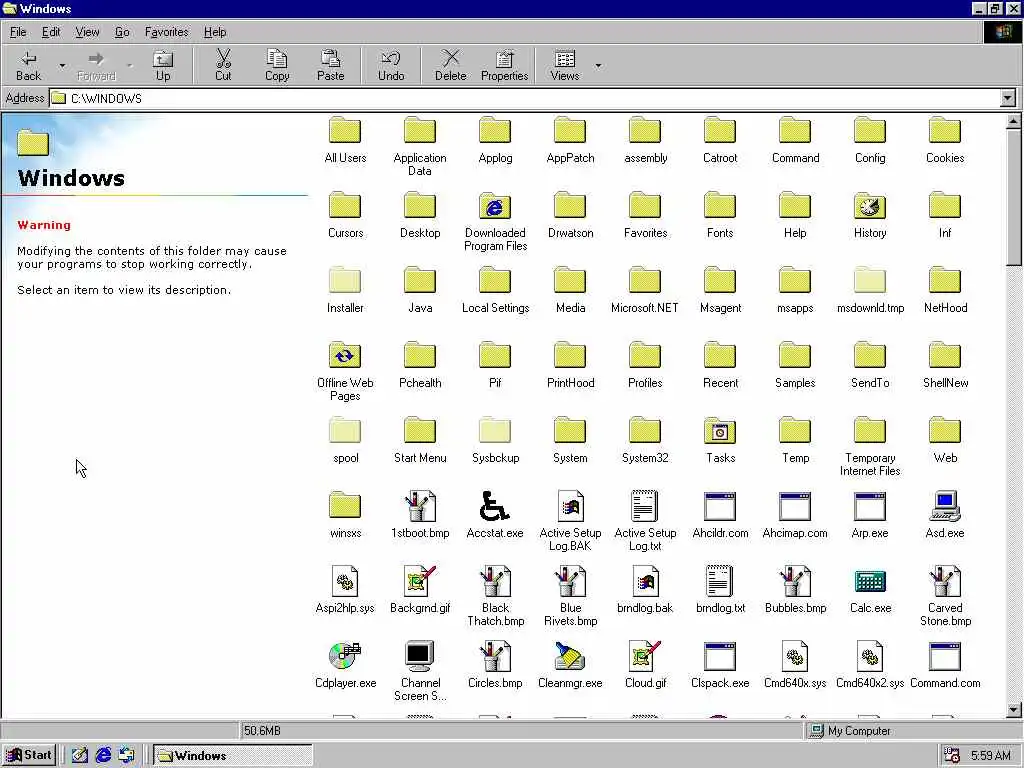This screenshot has width=1024, height=768.
Task: Select the Sysbckup hidden folder
Action: point(495,441)
